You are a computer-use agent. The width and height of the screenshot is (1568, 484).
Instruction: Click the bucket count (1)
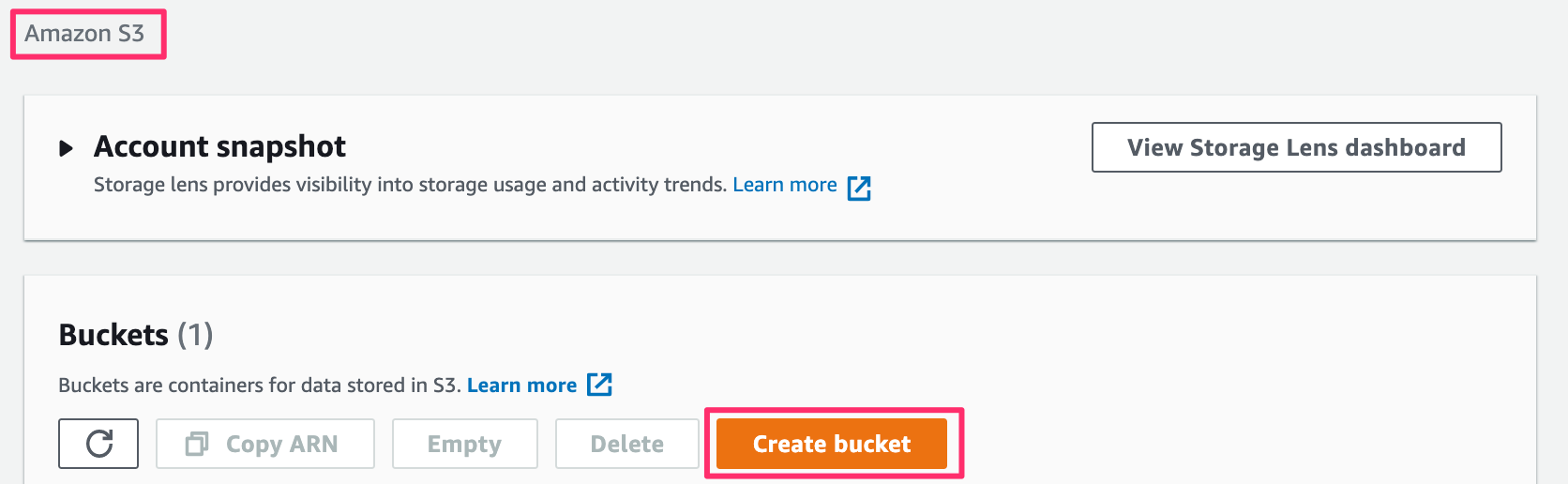tap(195, 335)
